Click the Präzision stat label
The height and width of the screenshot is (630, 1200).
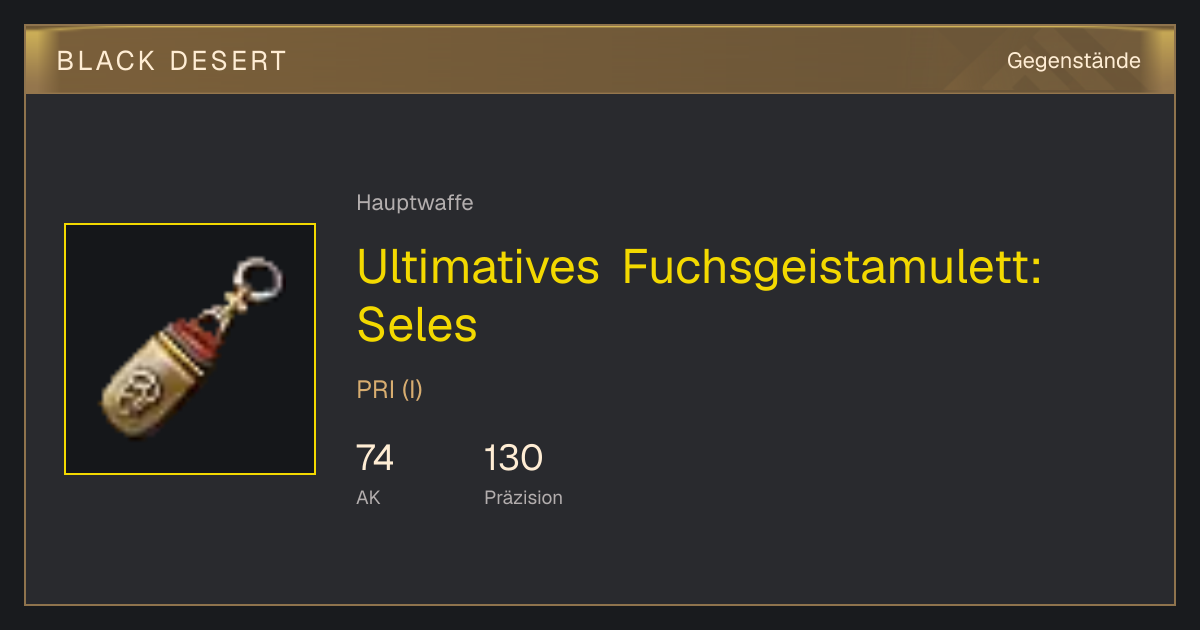(523, 497)
